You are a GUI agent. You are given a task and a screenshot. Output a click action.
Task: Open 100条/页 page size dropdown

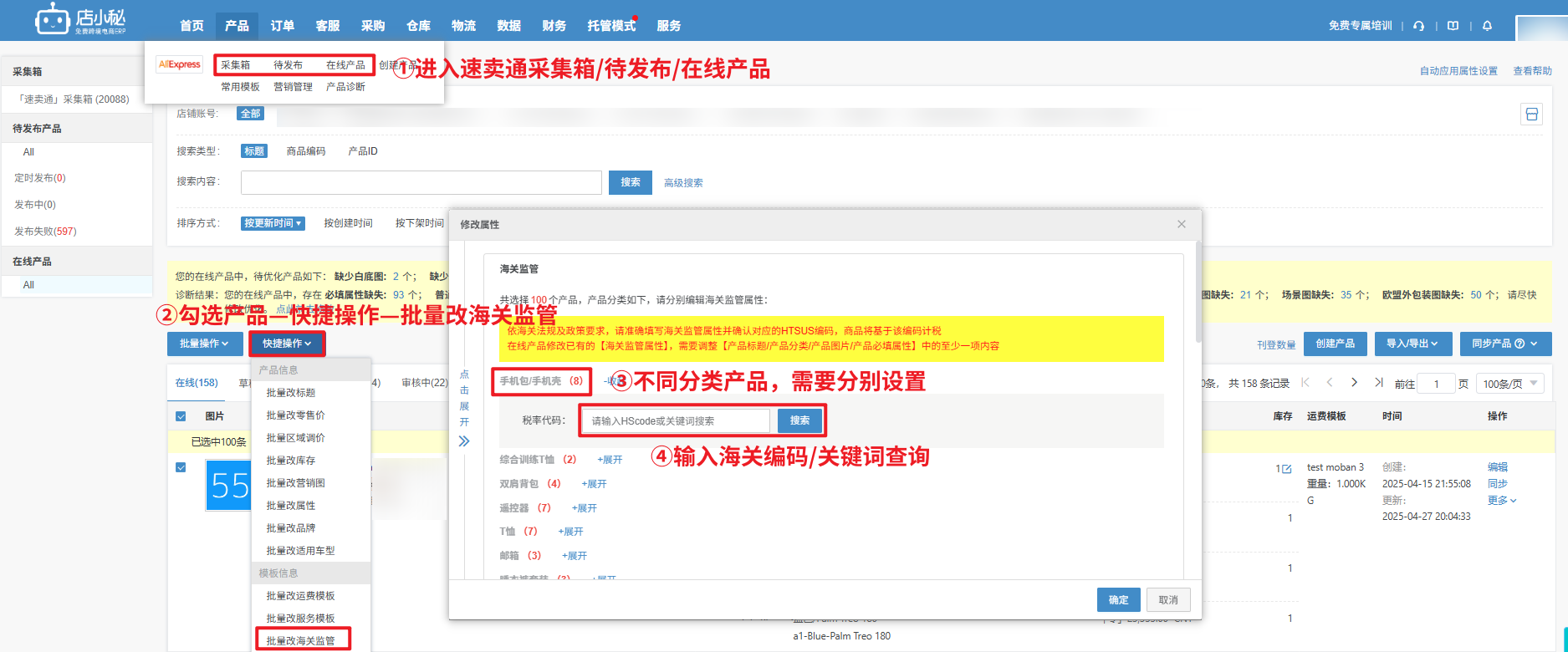(1509, 384)
